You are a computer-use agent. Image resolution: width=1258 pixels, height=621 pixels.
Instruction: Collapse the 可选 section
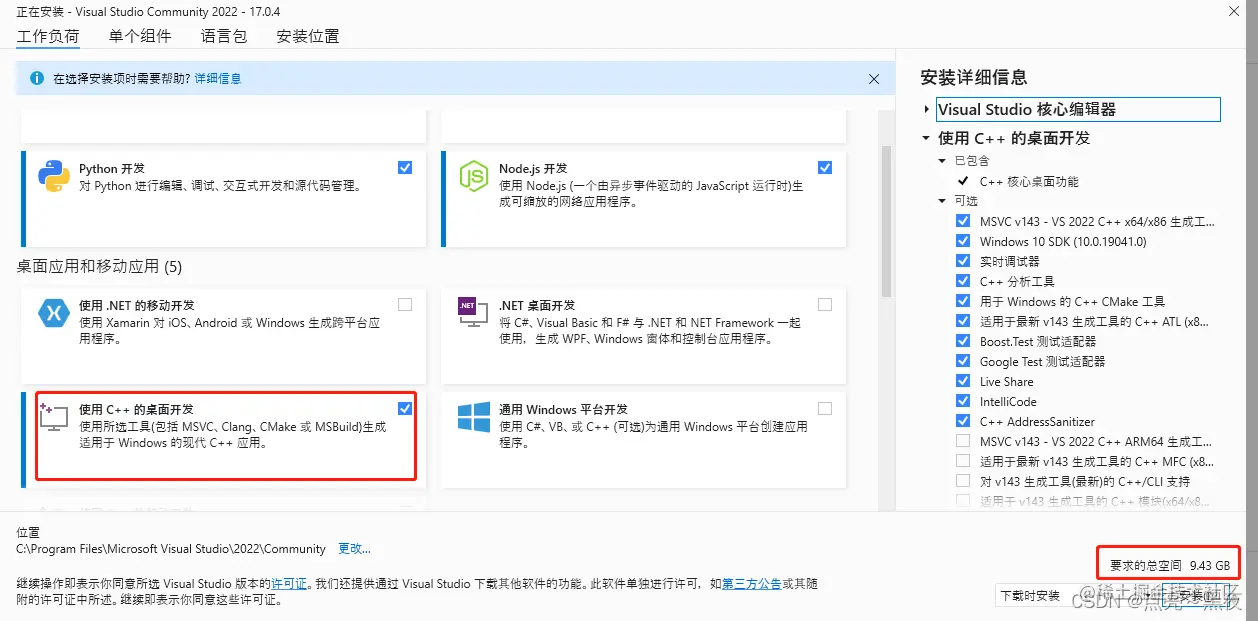coord(942,201)
